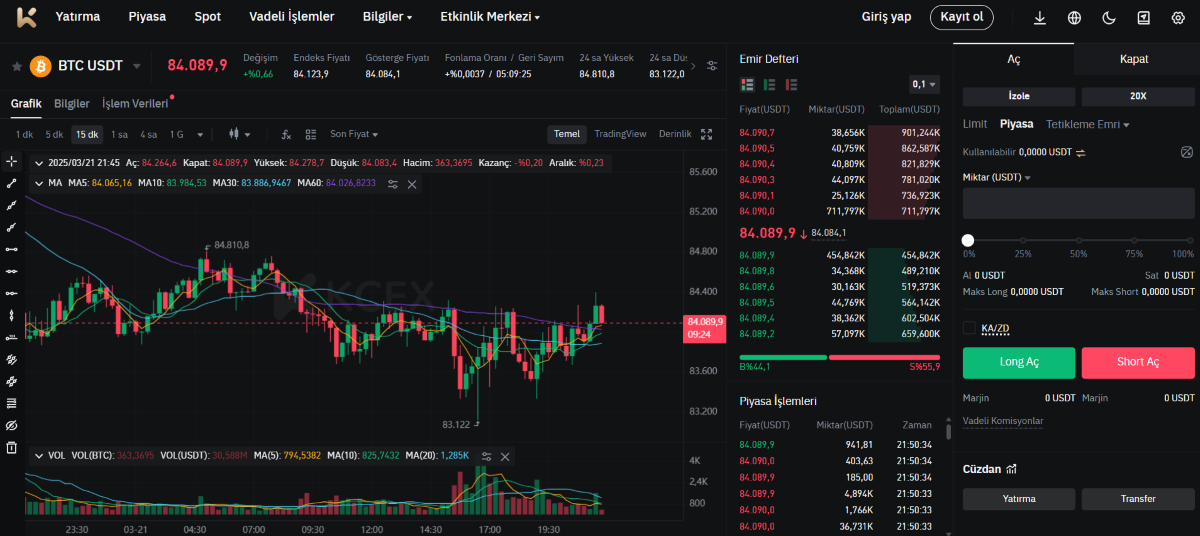Open the Vadeli Komisyonlar link

coord(1003,421)
